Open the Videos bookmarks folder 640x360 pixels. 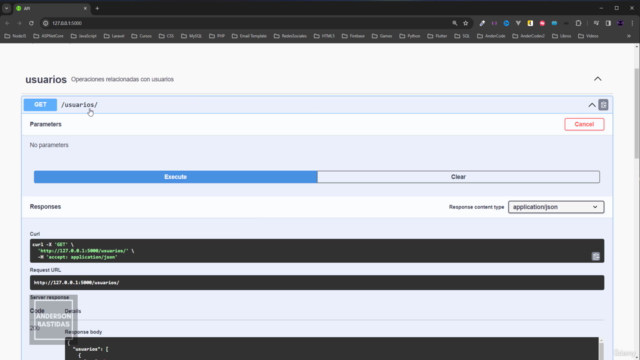click(588, 36)
